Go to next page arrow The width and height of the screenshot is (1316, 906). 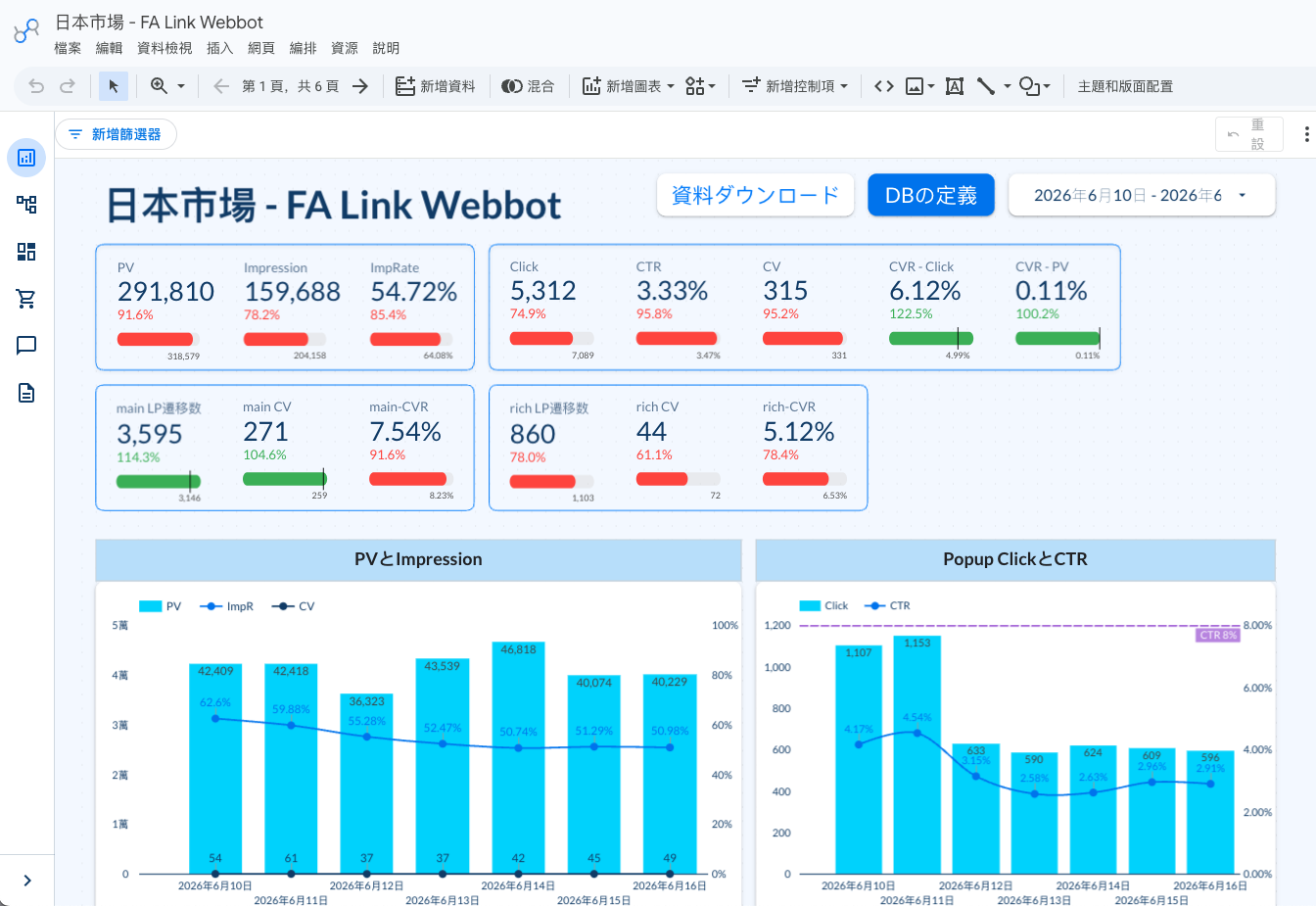pyautogui.click(x=360, y=86)
